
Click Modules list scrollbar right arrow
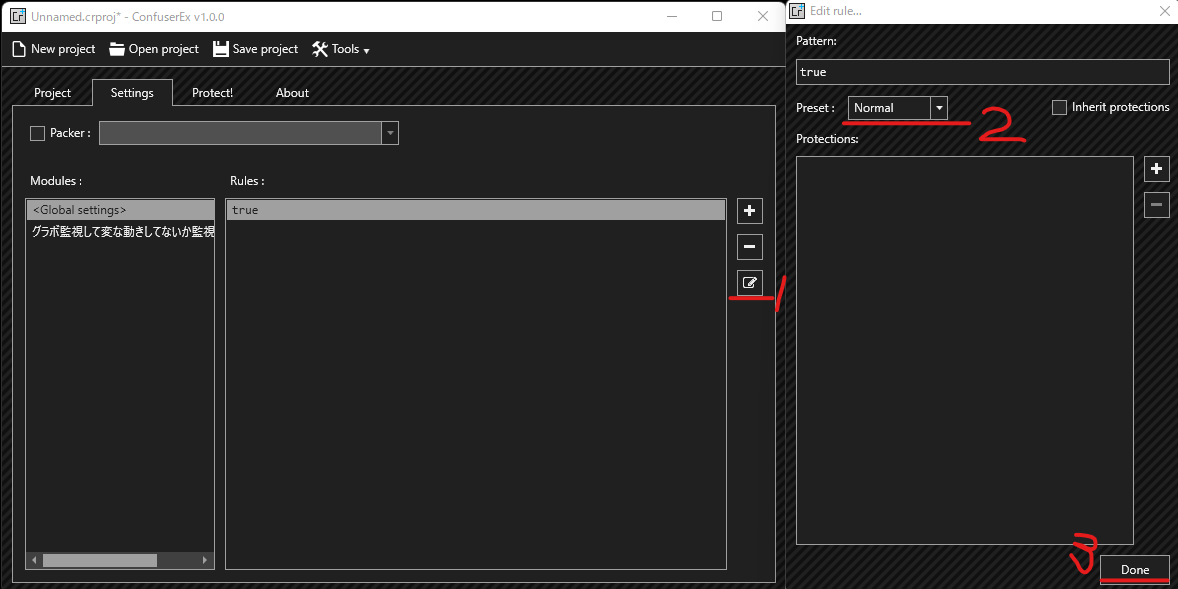click(x=206, y=560)
